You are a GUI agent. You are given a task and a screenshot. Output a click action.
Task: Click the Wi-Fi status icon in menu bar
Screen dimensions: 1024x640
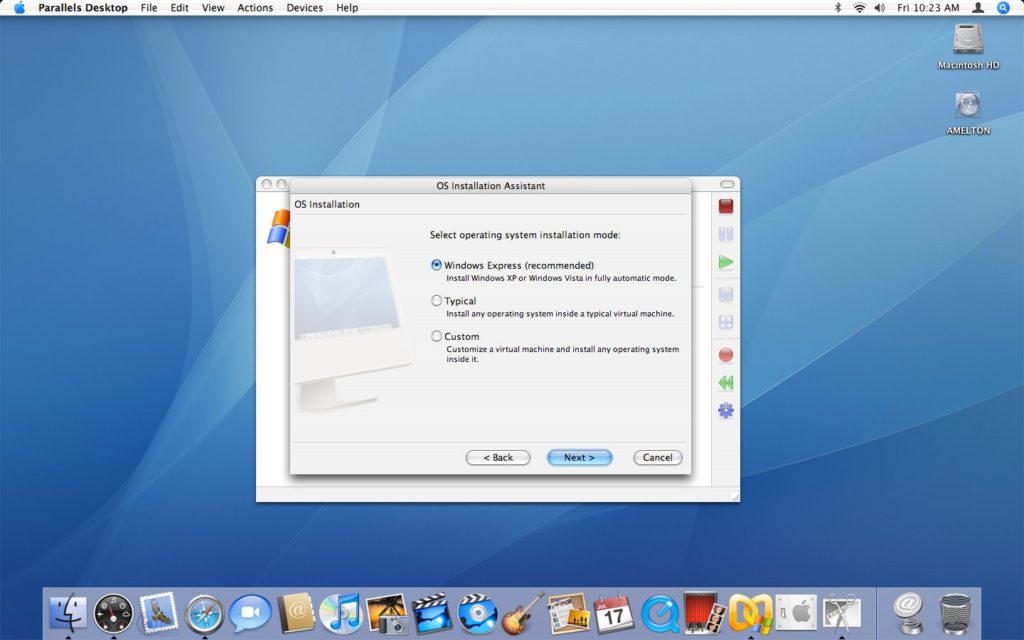(859, 8)
